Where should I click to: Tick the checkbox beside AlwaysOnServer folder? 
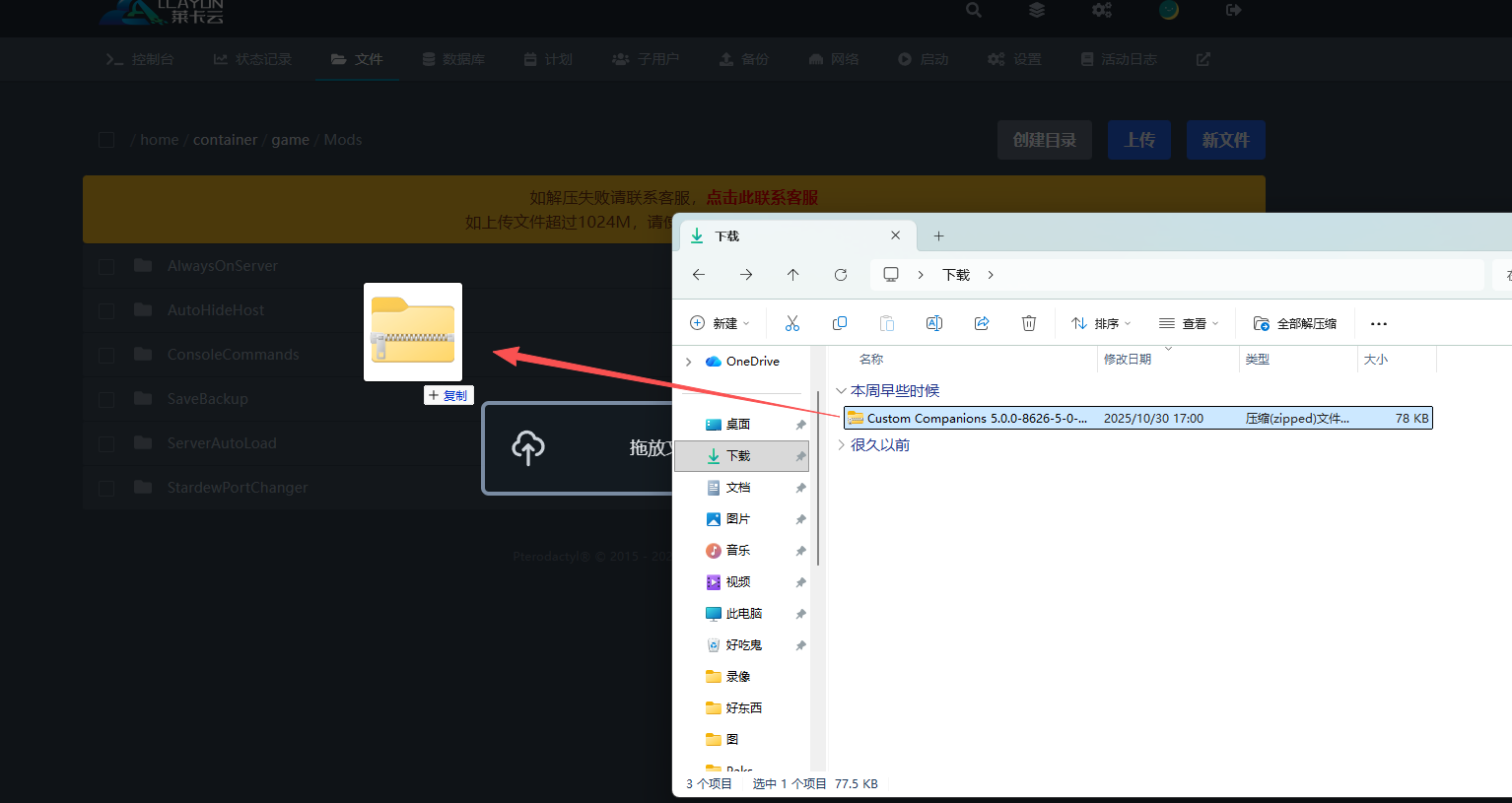[x=106, y=266]
